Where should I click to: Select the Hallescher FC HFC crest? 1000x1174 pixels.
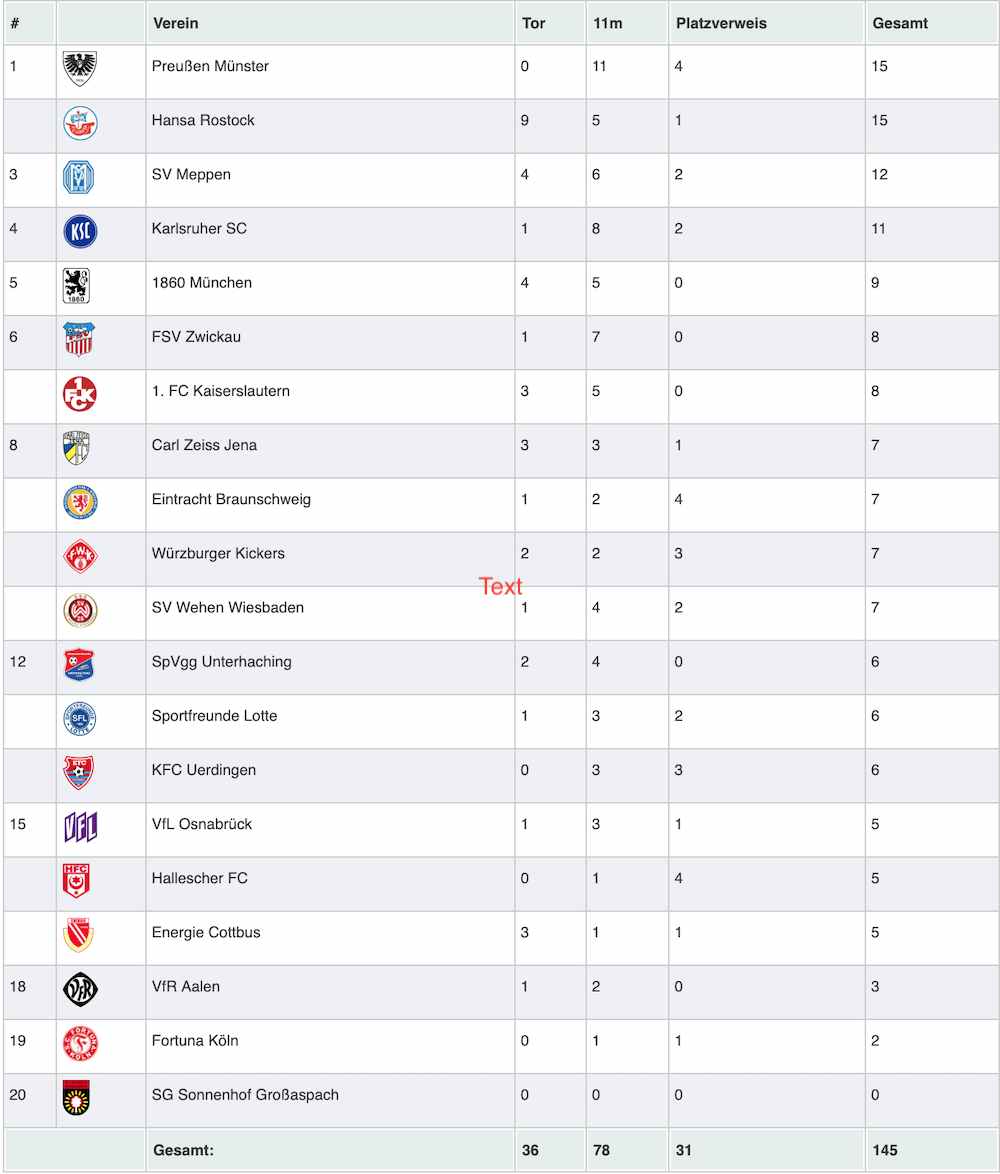point(76,881)
